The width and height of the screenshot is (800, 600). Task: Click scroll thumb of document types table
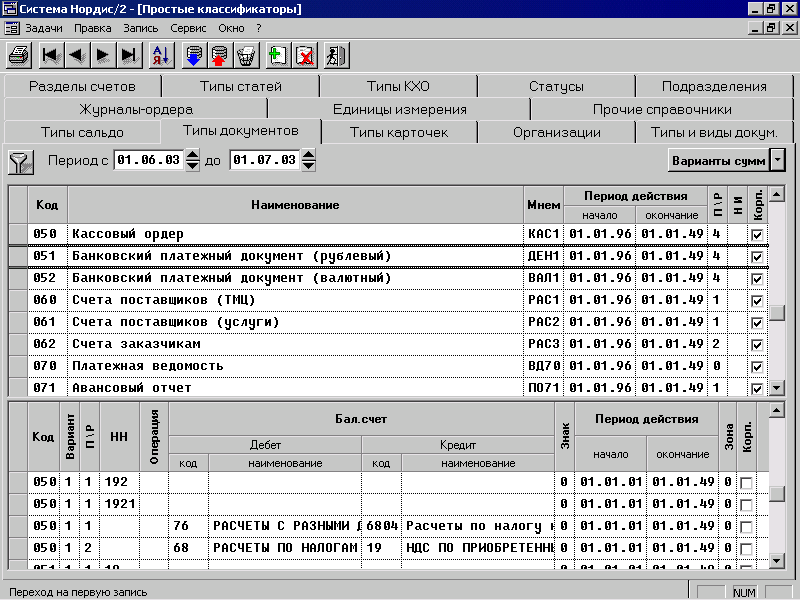click(777, 312)
